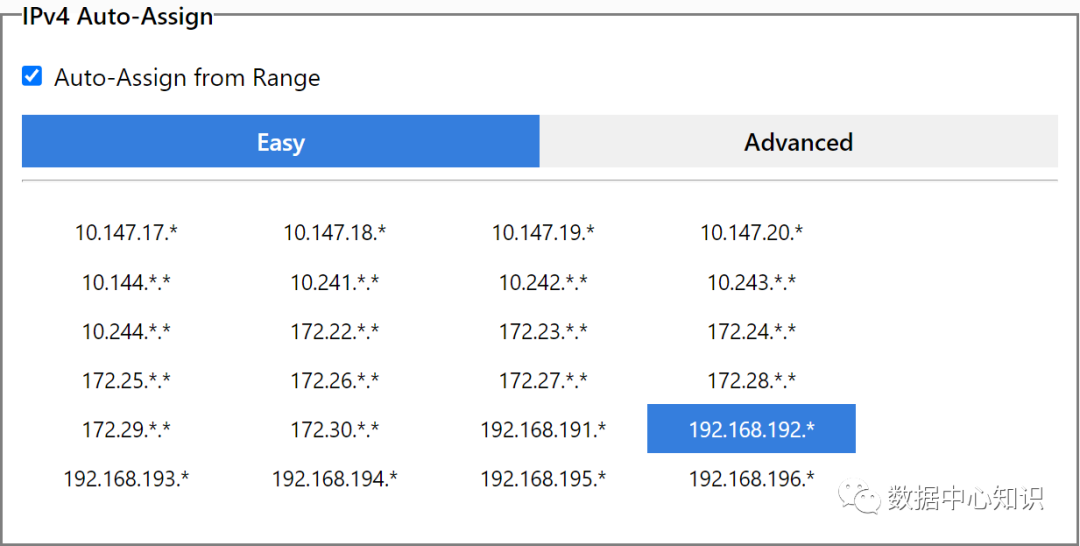Open the Advanced tab
The height and width of the screenshot is (546, 1080).
point(798,142)
